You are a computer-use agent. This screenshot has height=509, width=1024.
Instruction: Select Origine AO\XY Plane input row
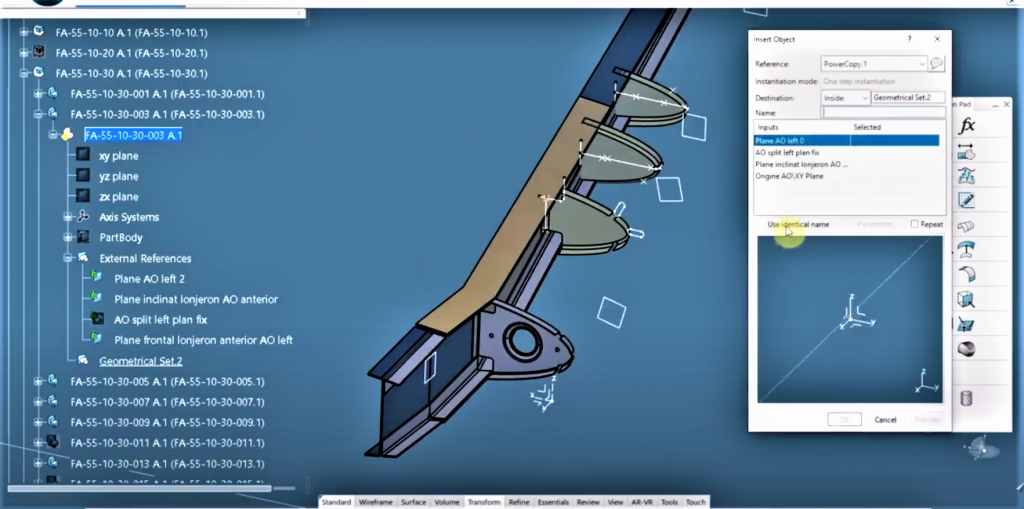789,176
